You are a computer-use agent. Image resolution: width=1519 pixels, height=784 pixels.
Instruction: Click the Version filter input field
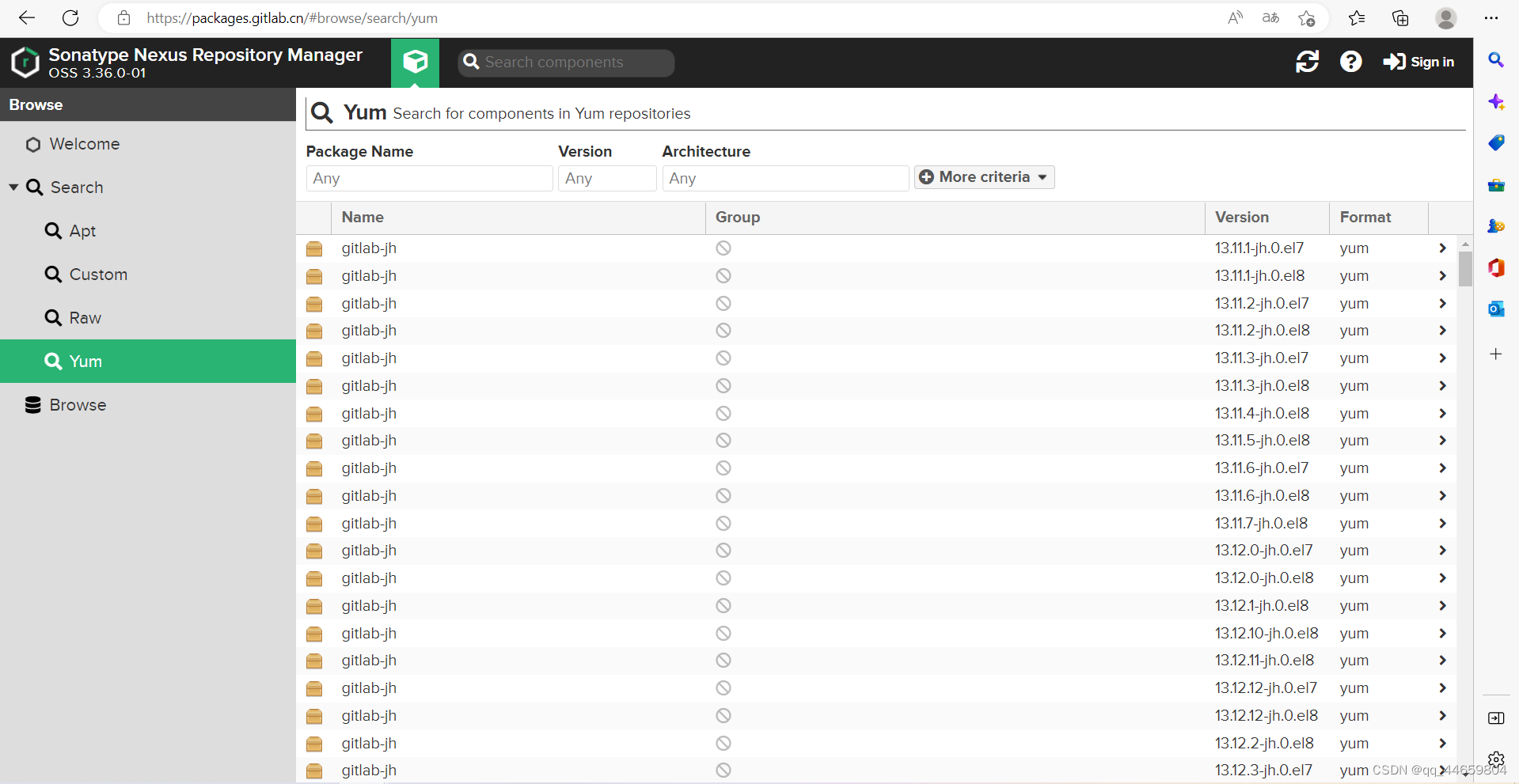point(607,178)
